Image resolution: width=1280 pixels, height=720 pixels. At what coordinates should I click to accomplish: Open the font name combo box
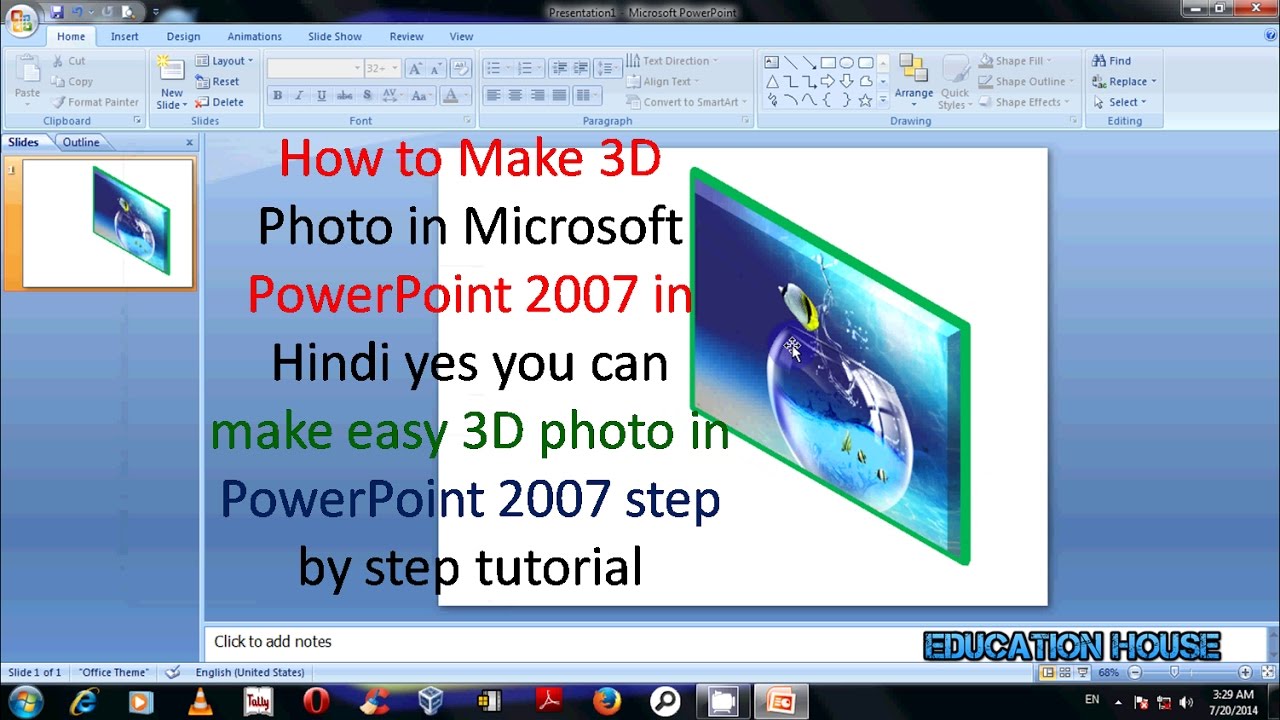314,68
